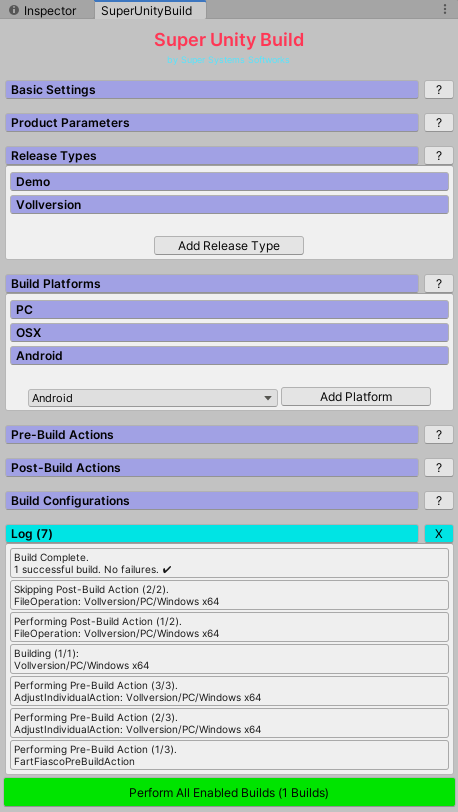Image resolution: width=458 pixels, height=812 pixels.
Task: Open help for Basic Settings
Action: click(x=439, y=90)
